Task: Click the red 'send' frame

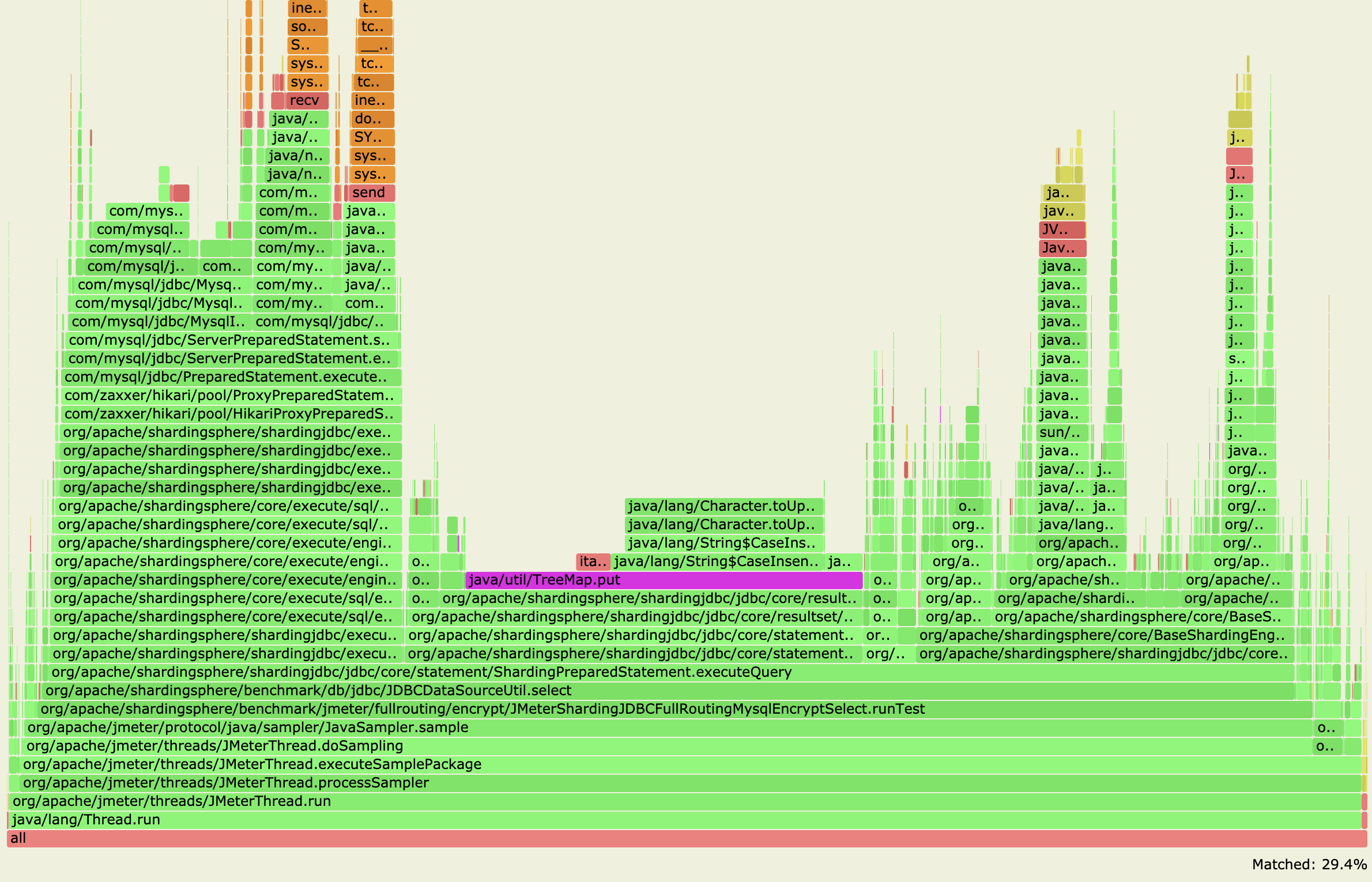Action: click(x=371, y=193)
